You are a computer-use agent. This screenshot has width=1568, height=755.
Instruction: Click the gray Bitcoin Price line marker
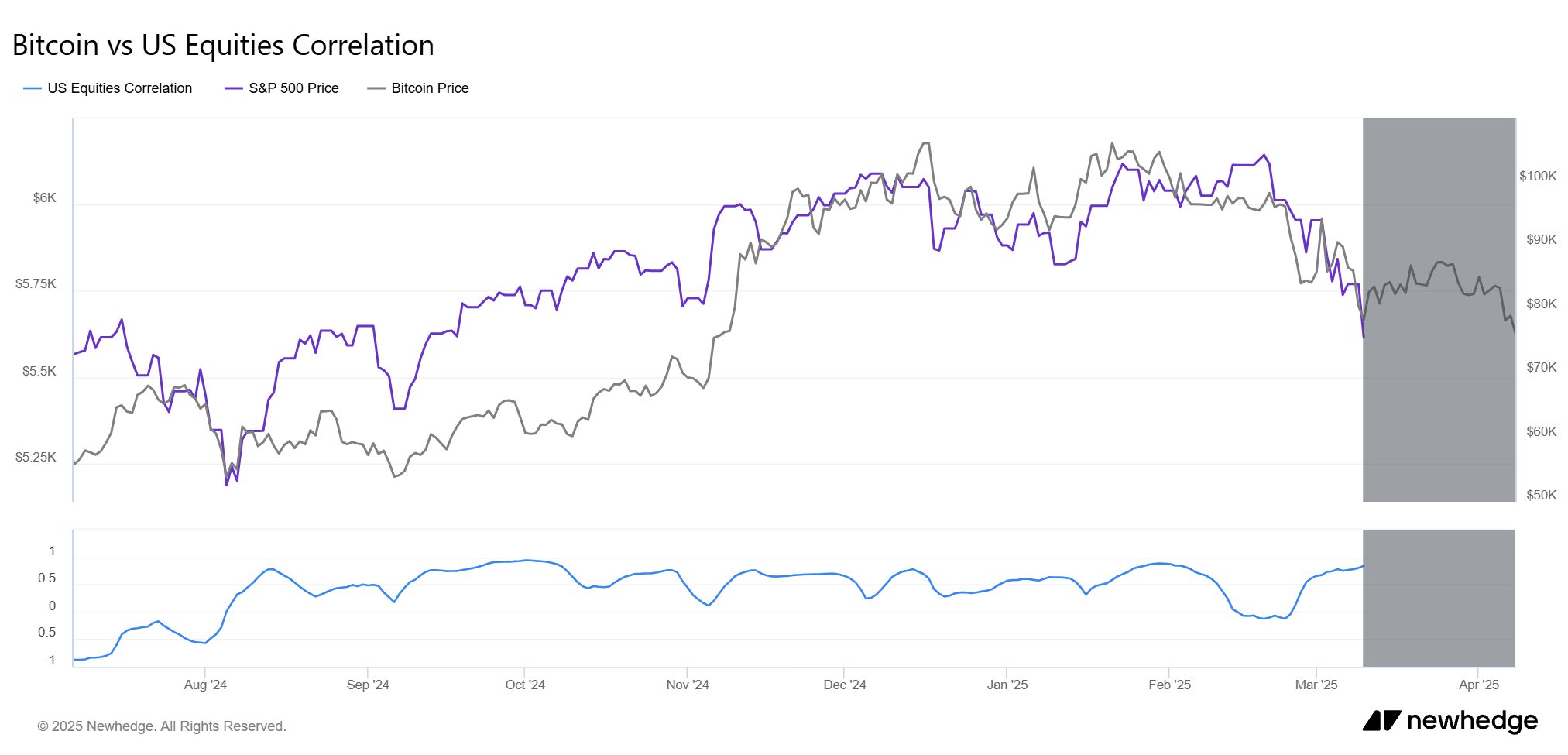click(376, 88)
